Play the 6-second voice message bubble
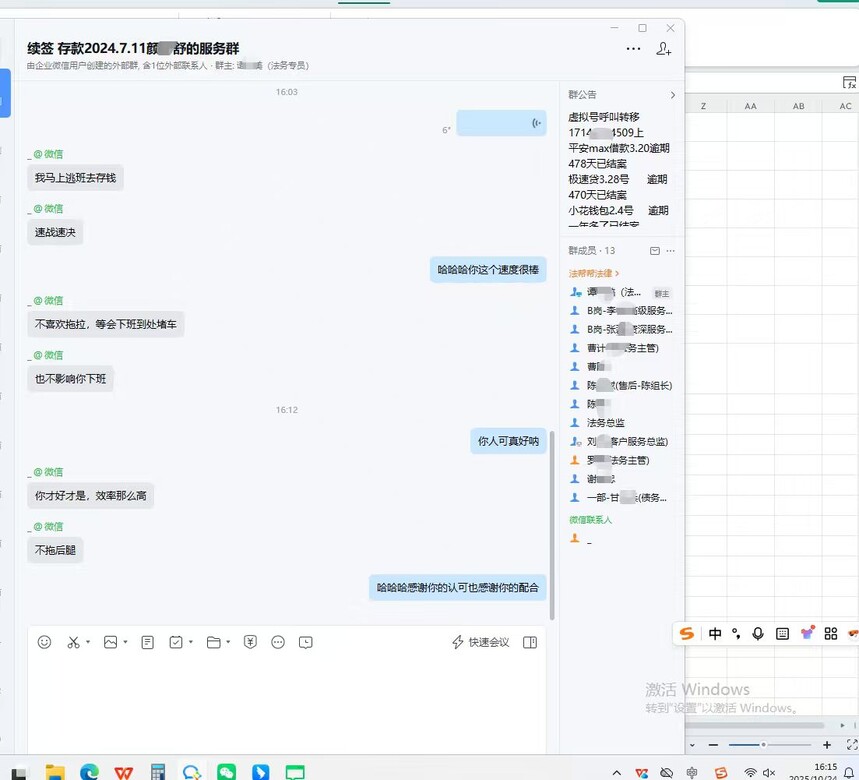 pos(501,123)
